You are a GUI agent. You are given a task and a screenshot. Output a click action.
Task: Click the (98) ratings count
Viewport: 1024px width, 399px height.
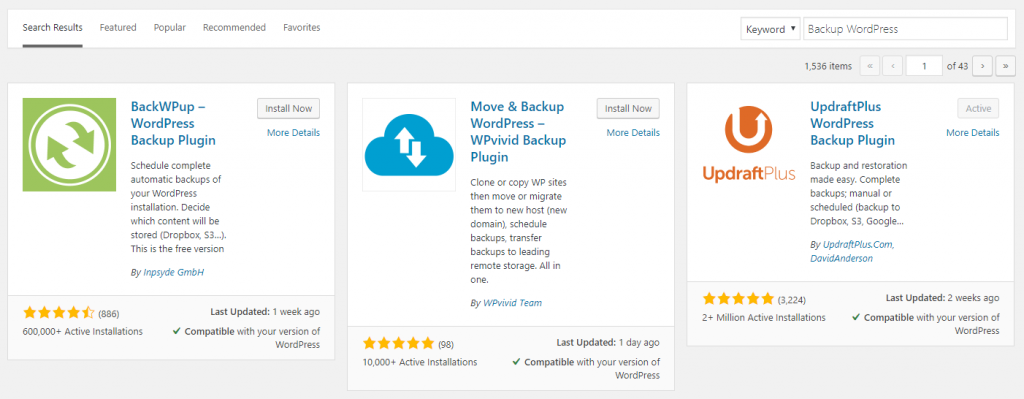coord(446,345)
